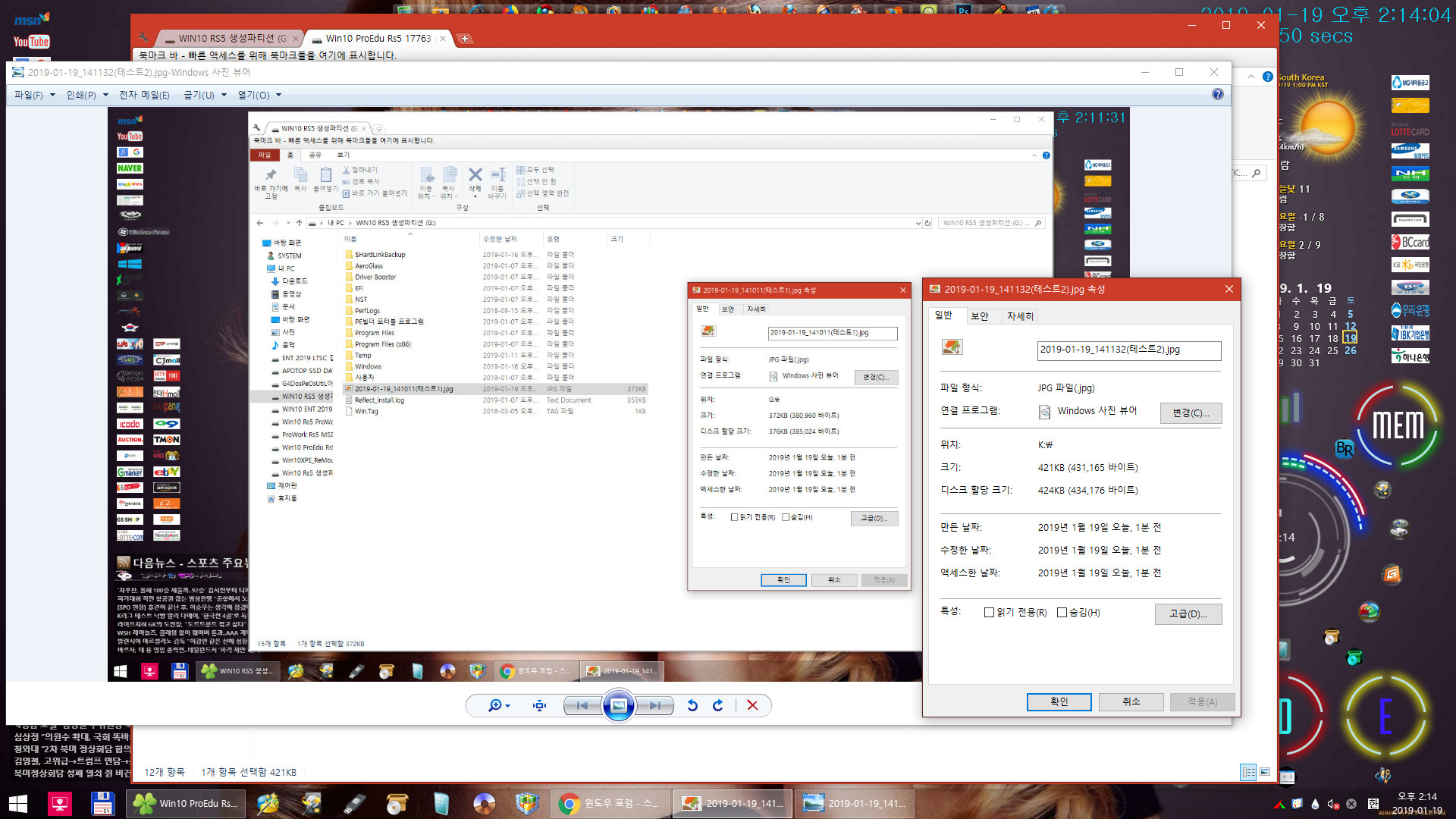Open the LOTTECARD desktop shortcut

1410,130
